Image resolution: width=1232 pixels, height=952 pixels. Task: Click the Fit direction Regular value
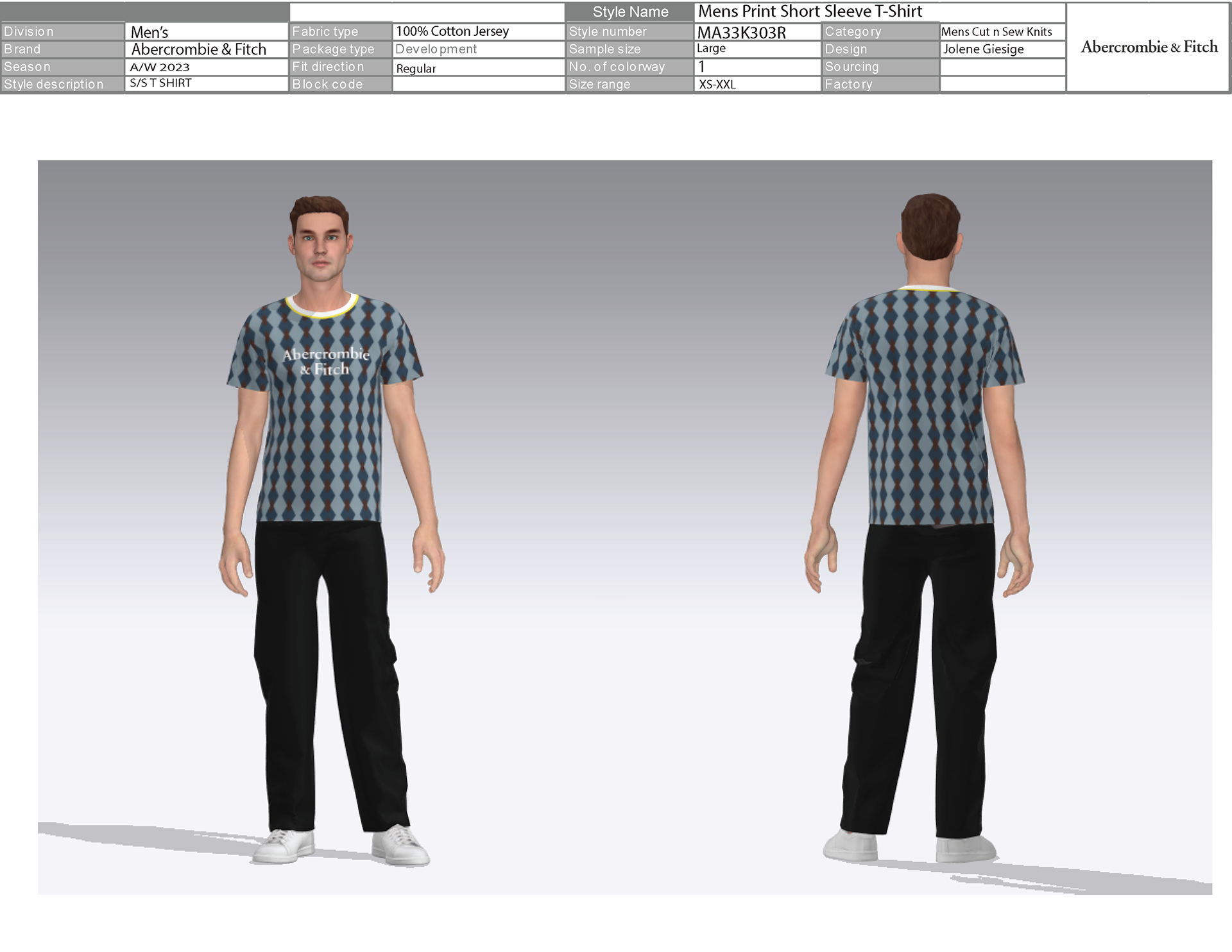click(x=416, y=68)
